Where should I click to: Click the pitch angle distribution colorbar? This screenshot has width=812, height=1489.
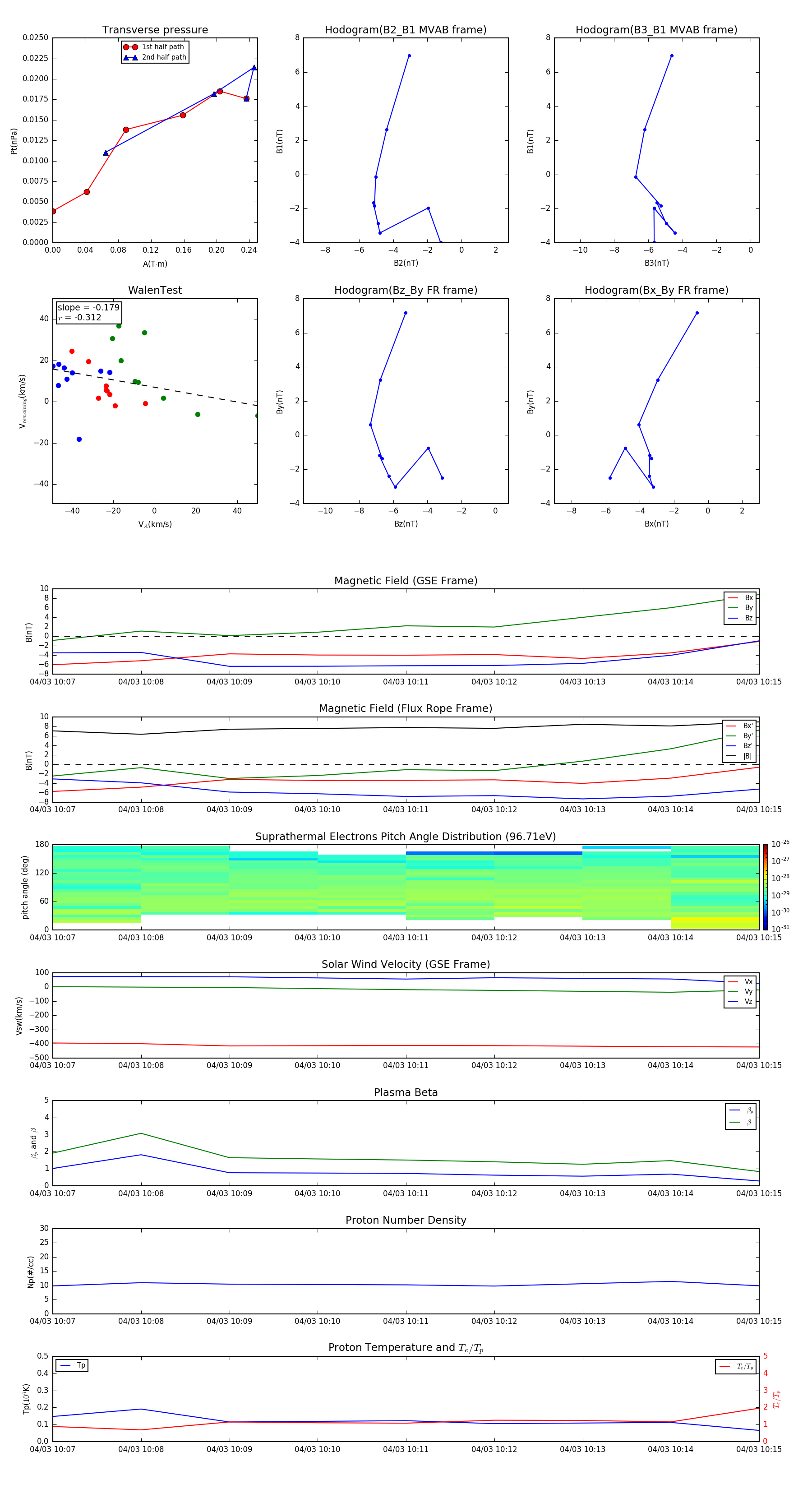click(x=765, y=887)
